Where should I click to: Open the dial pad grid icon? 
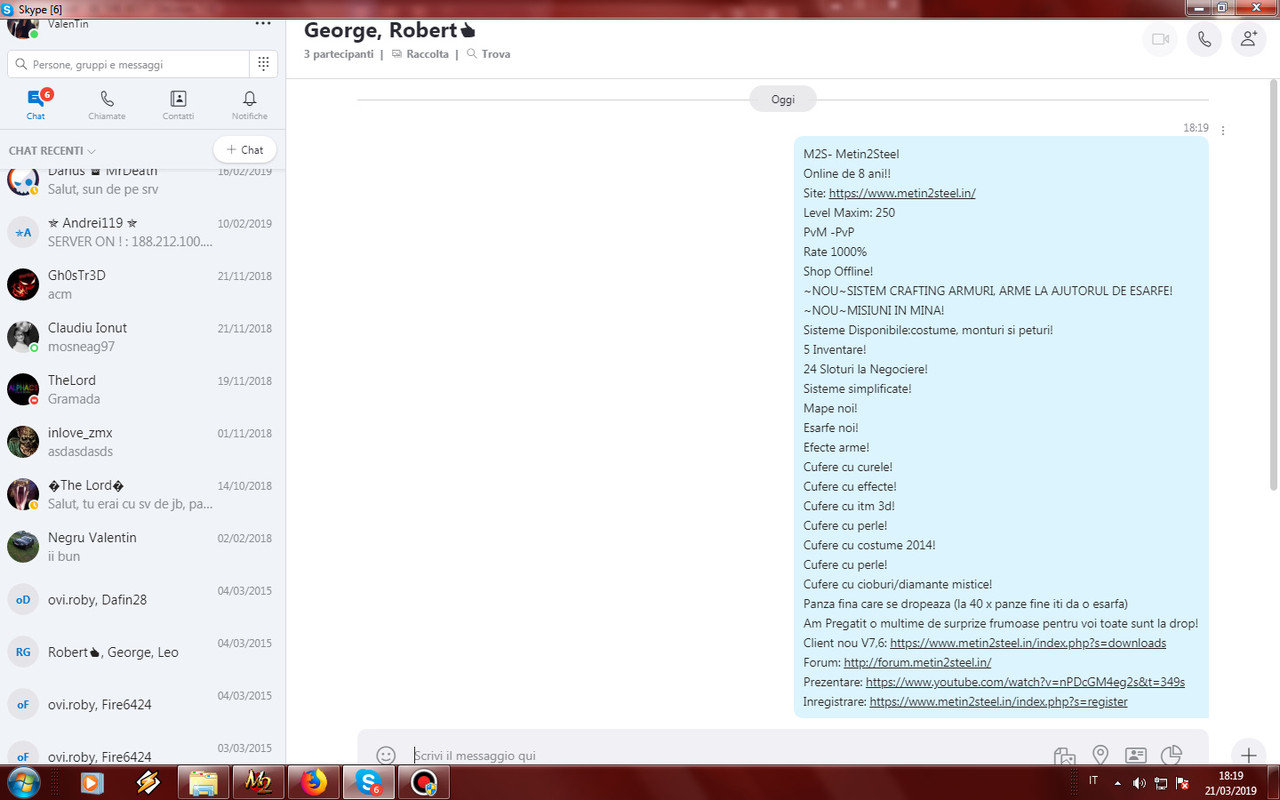[263, 64]
